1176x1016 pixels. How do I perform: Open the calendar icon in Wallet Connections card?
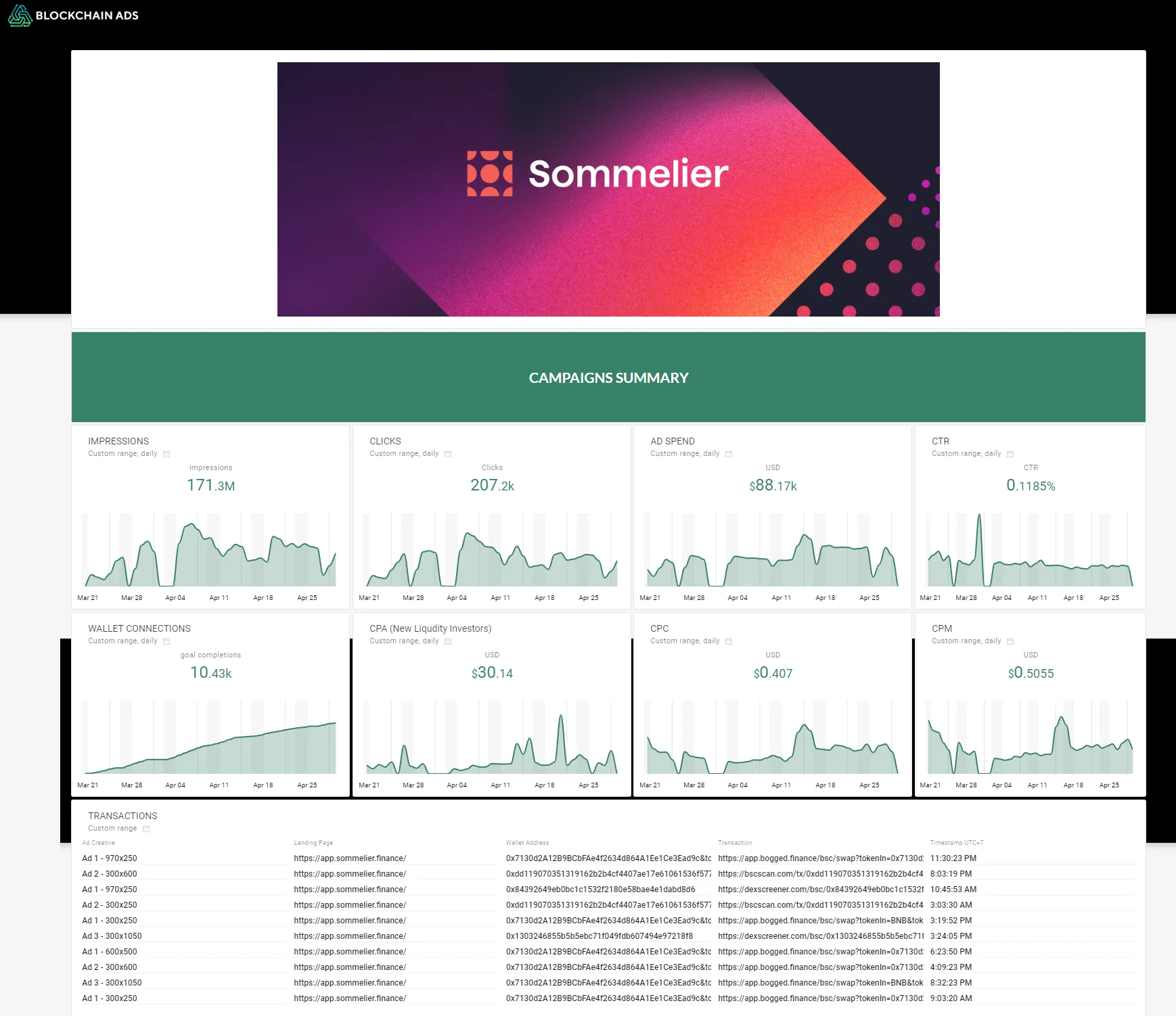tap(166, 641)
